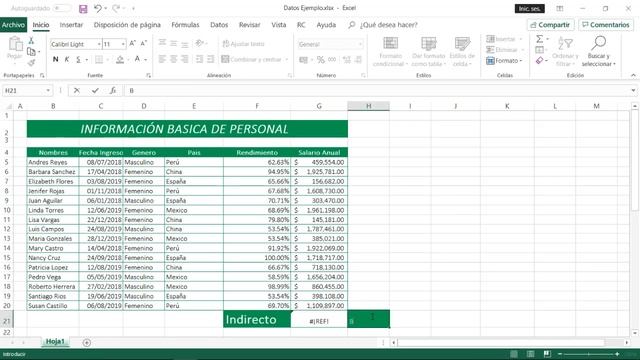Image resolution: width=640 pixels, height=360 pixels.
Task: Select Page Layout view in status bar
Action: coord(531,354)
